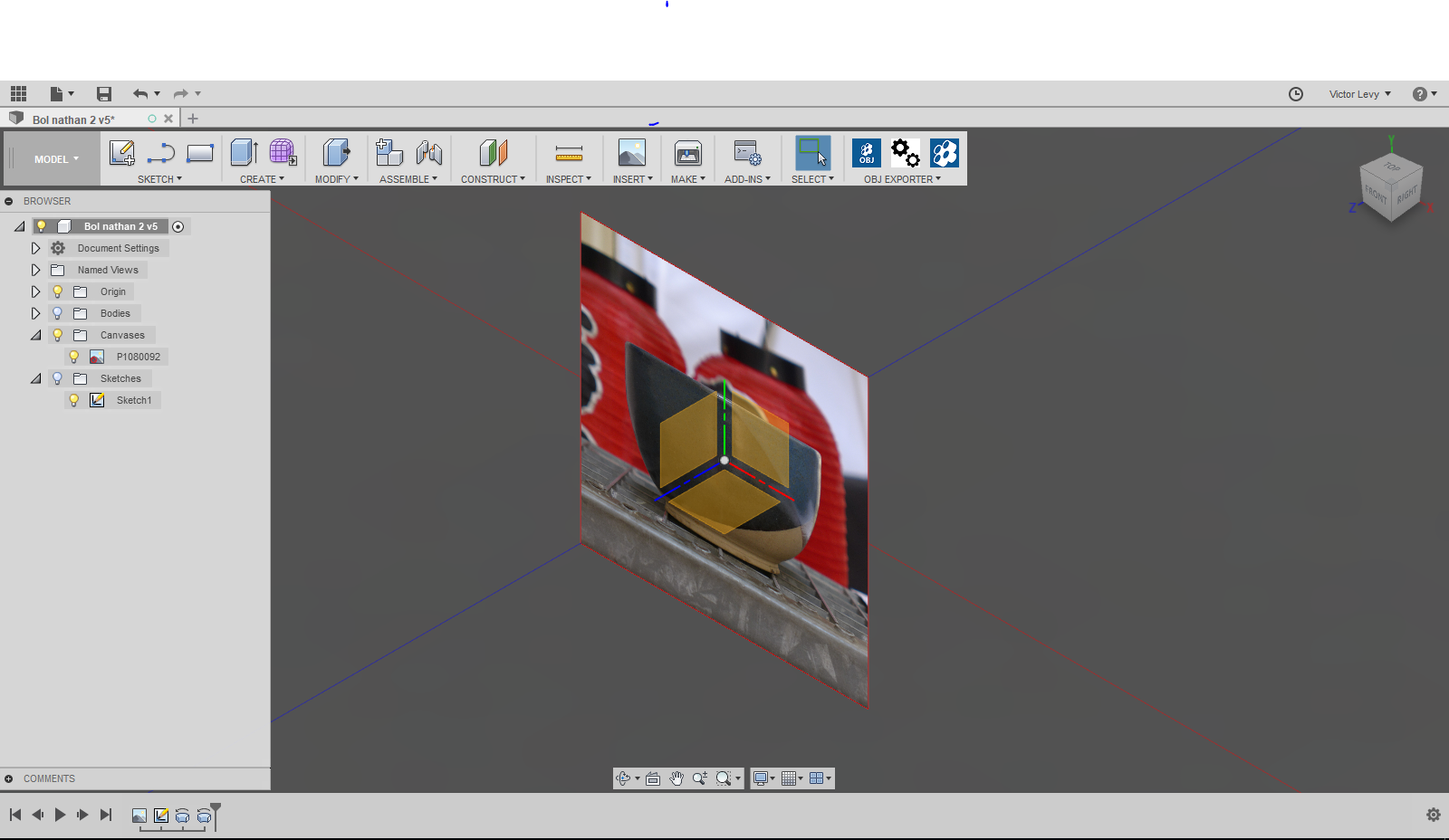The height and width of the screenshot is (840, 1449).
Task: Open the MODIFY menu
Action: 336,179
